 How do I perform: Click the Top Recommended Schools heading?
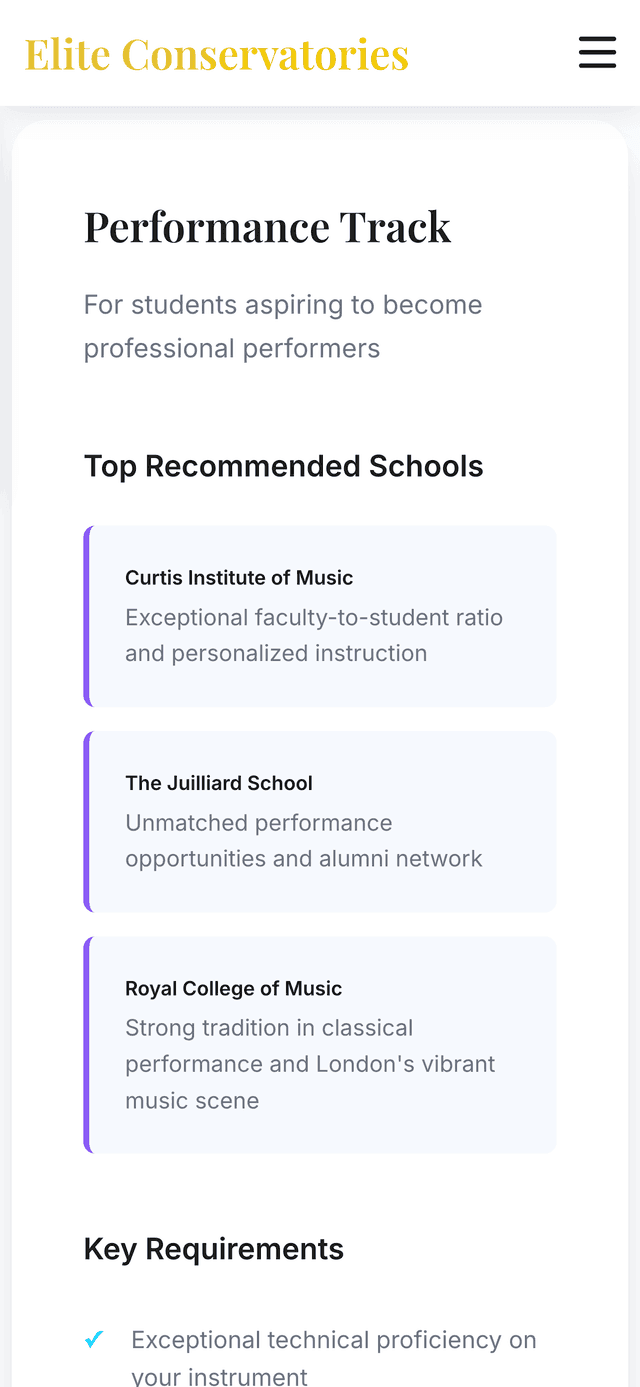click(x=283, y=466)
